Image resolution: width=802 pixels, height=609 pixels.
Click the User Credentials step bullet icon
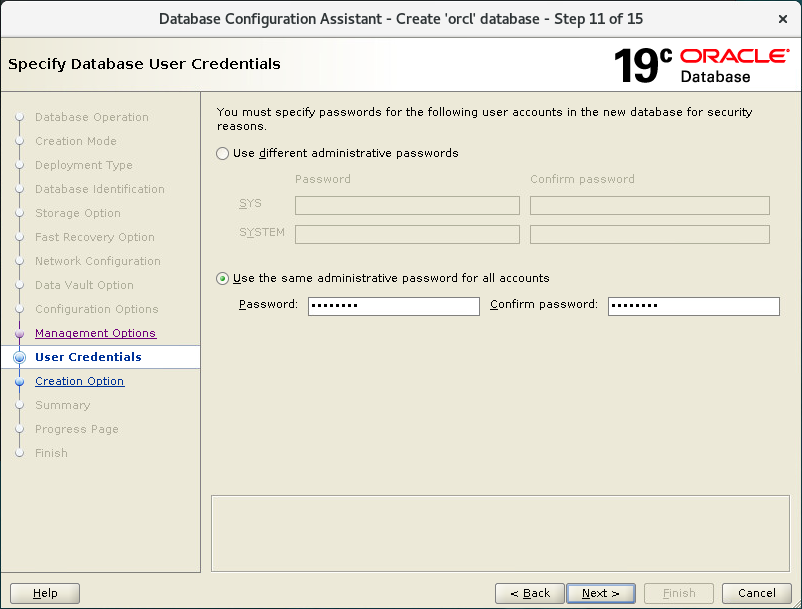click(x=19, y=357)
